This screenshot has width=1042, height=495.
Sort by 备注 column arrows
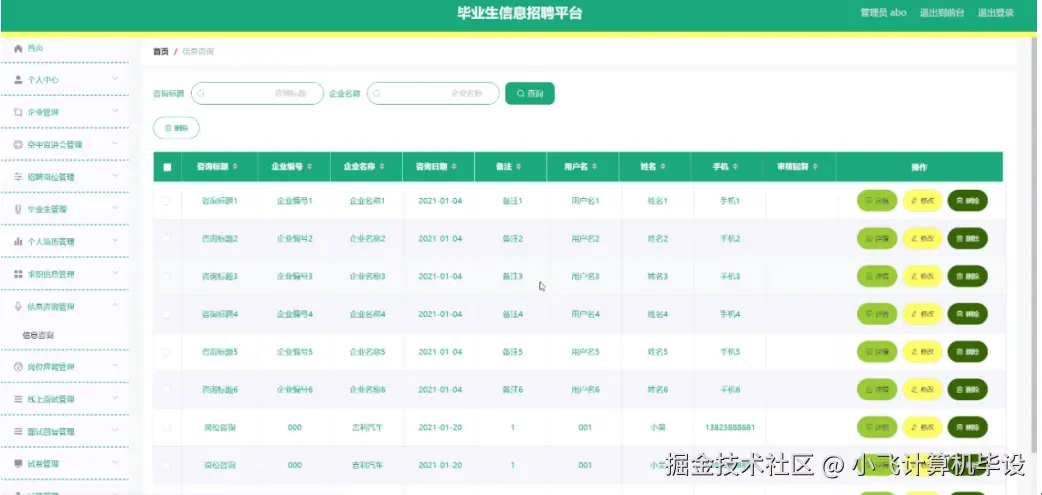pos(518,167)
